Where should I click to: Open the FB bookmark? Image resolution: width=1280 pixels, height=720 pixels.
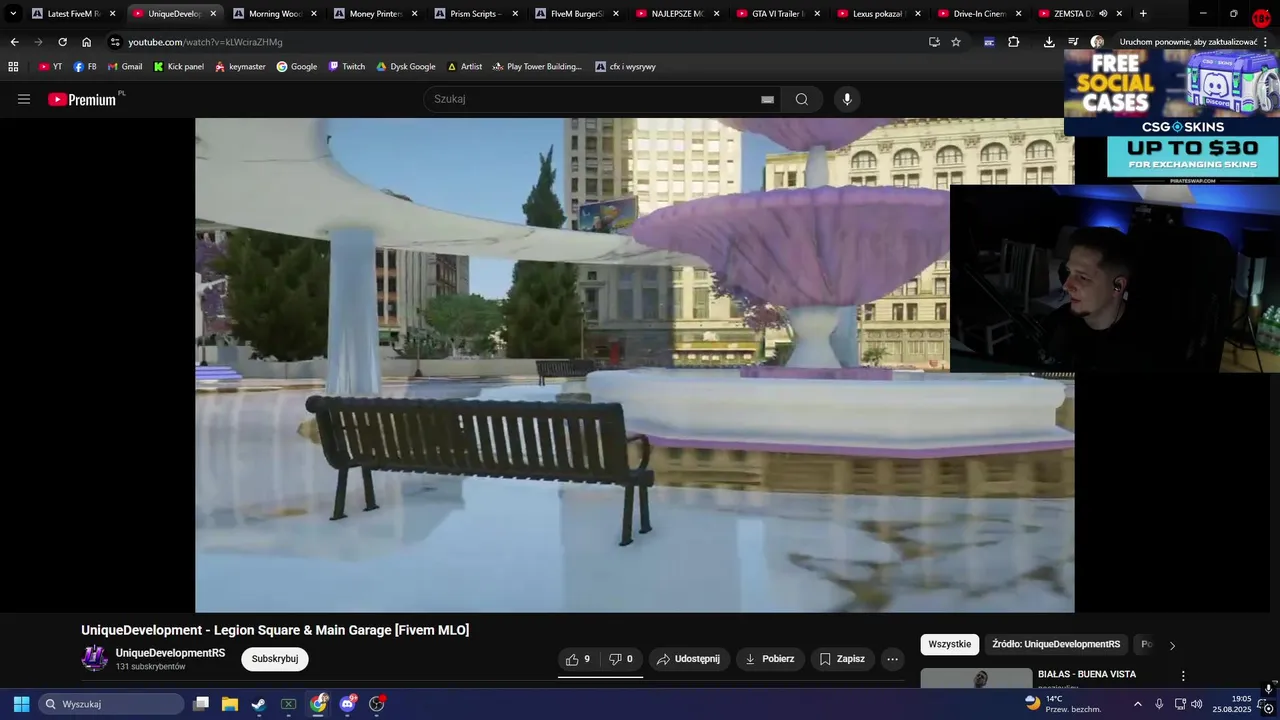pos(85,67)
